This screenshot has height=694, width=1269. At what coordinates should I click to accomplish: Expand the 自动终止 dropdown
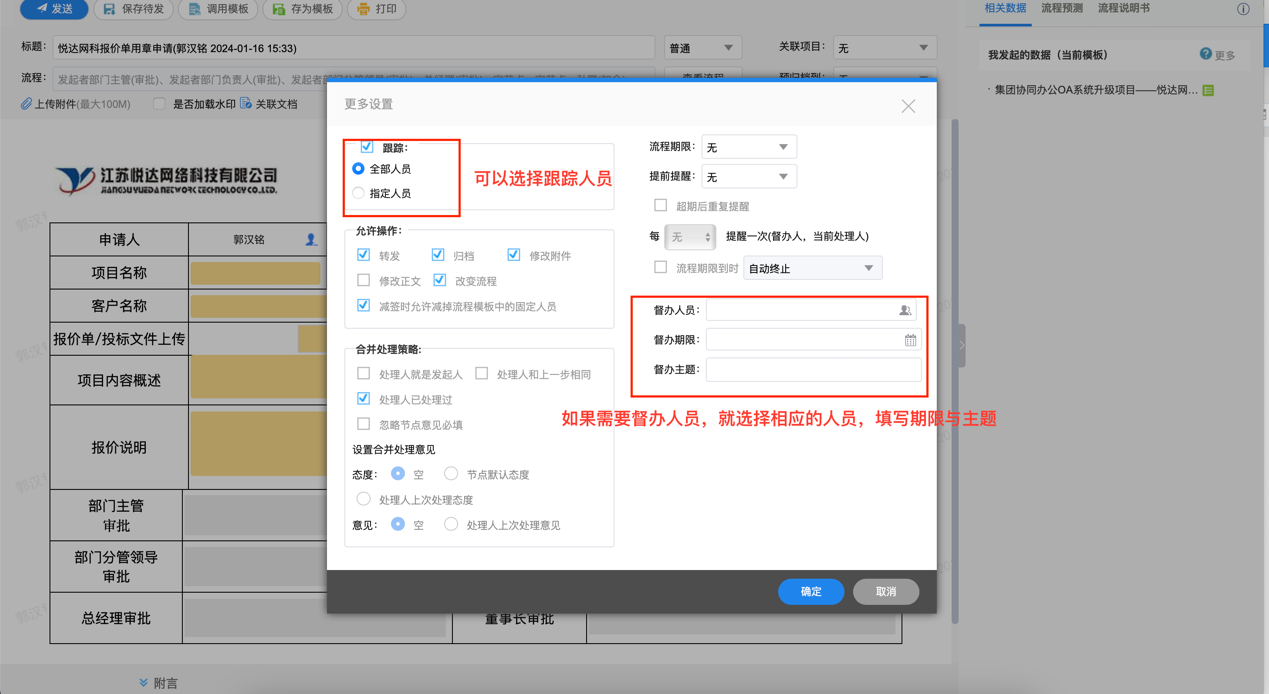(x=868, y=267)
